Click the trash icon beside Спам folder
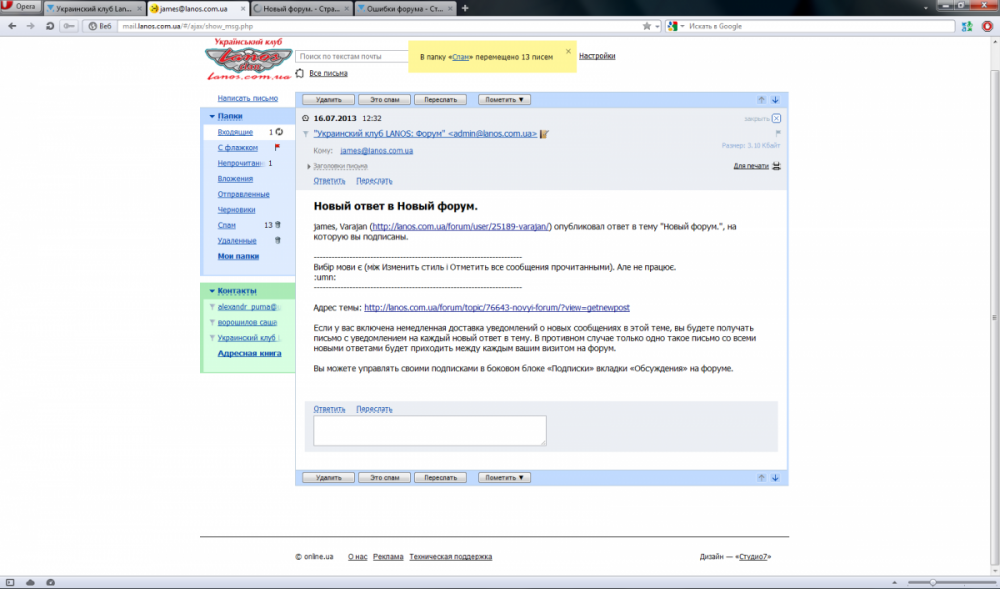The width and height of the screenshot is (1000, 589). [x=278, y=225]
